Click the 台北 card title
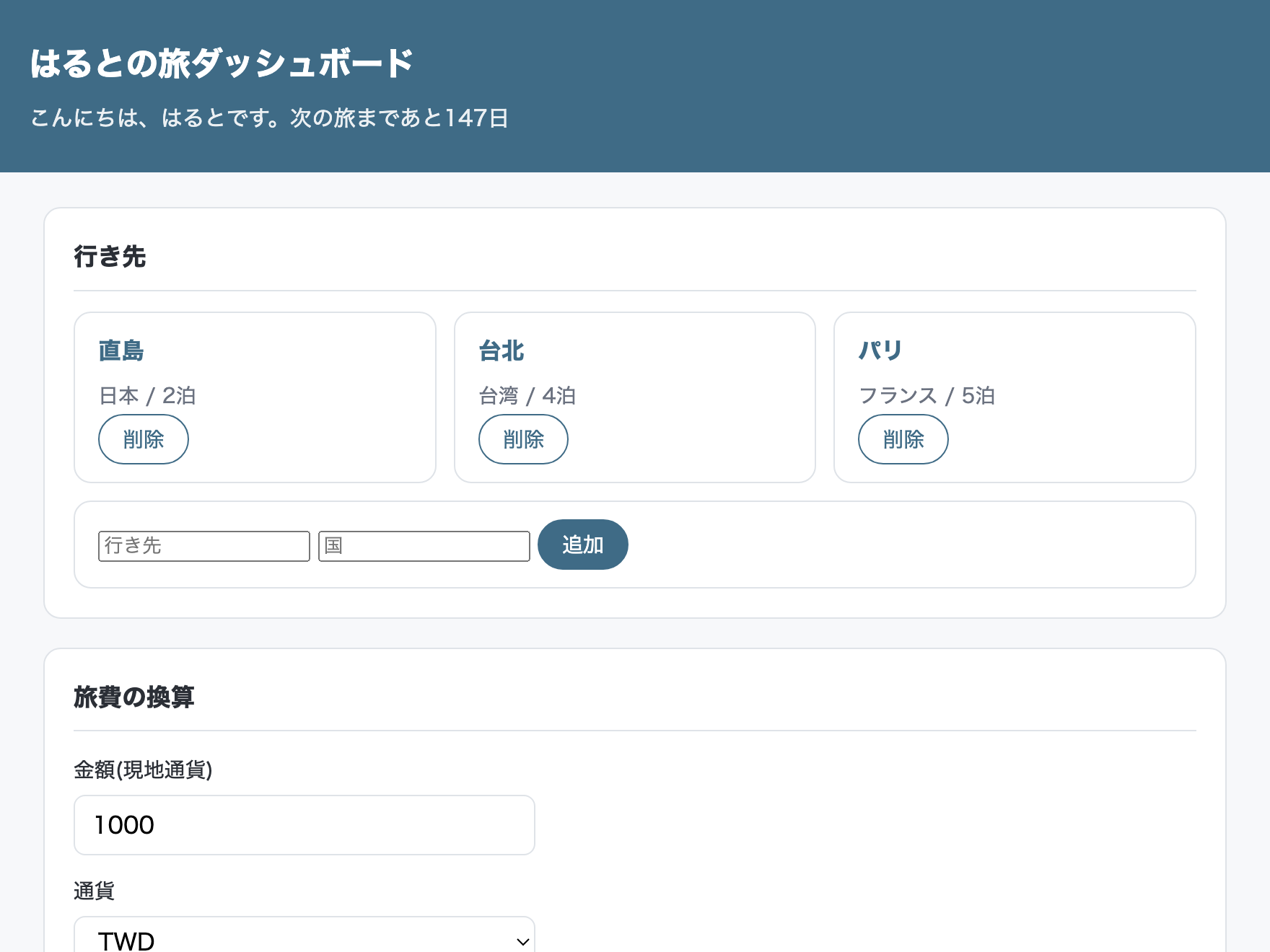Screen dimensions: 1270x952 click(502, 351)
